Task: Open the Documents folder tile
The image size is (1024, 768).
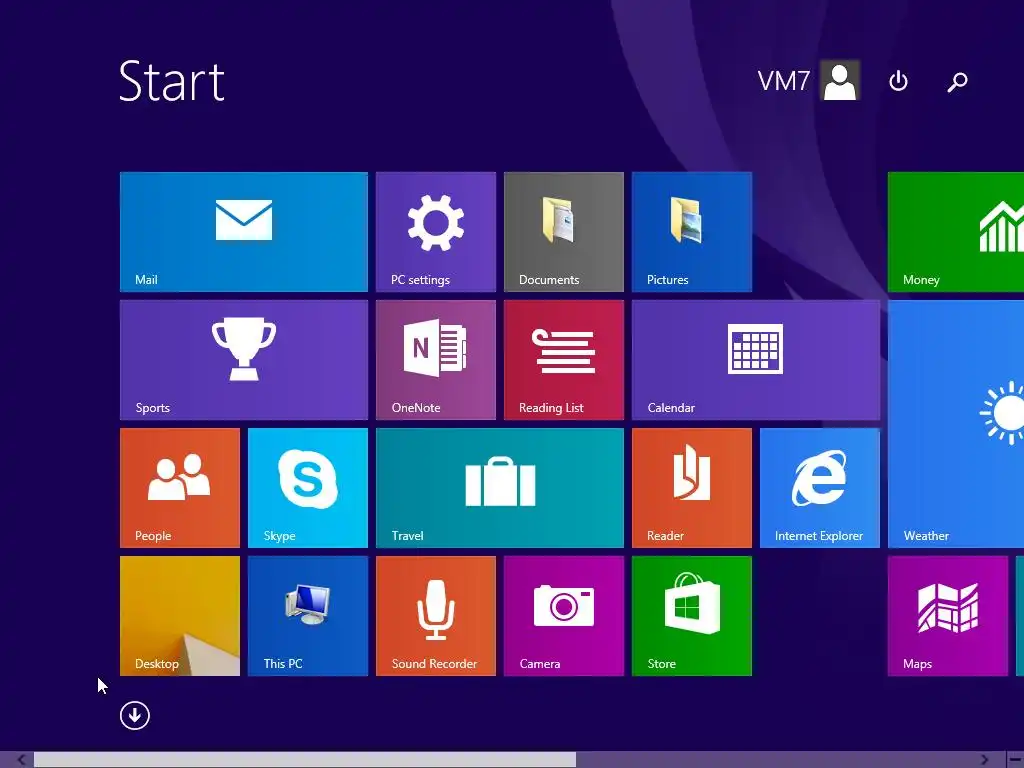Action: pyautogui.click(x=564, y=232)
